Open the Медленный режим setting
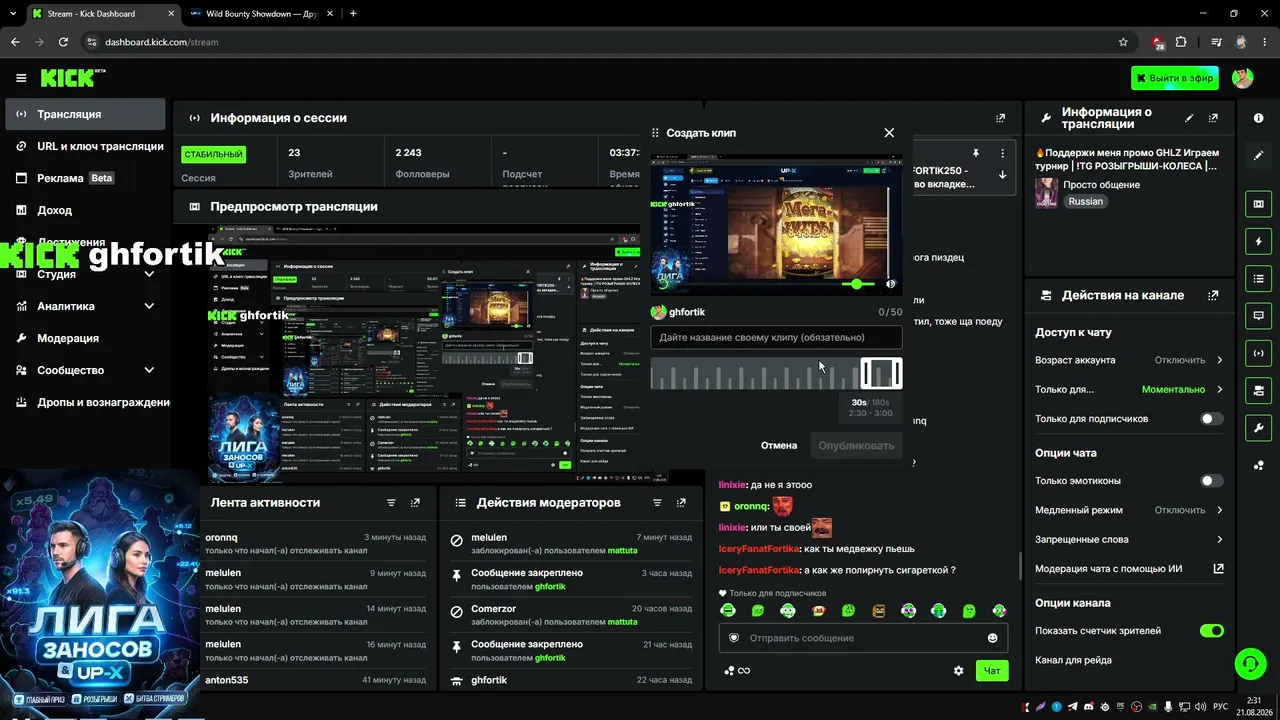This screenshot has height=720, width=1280. coord(1129,510)
